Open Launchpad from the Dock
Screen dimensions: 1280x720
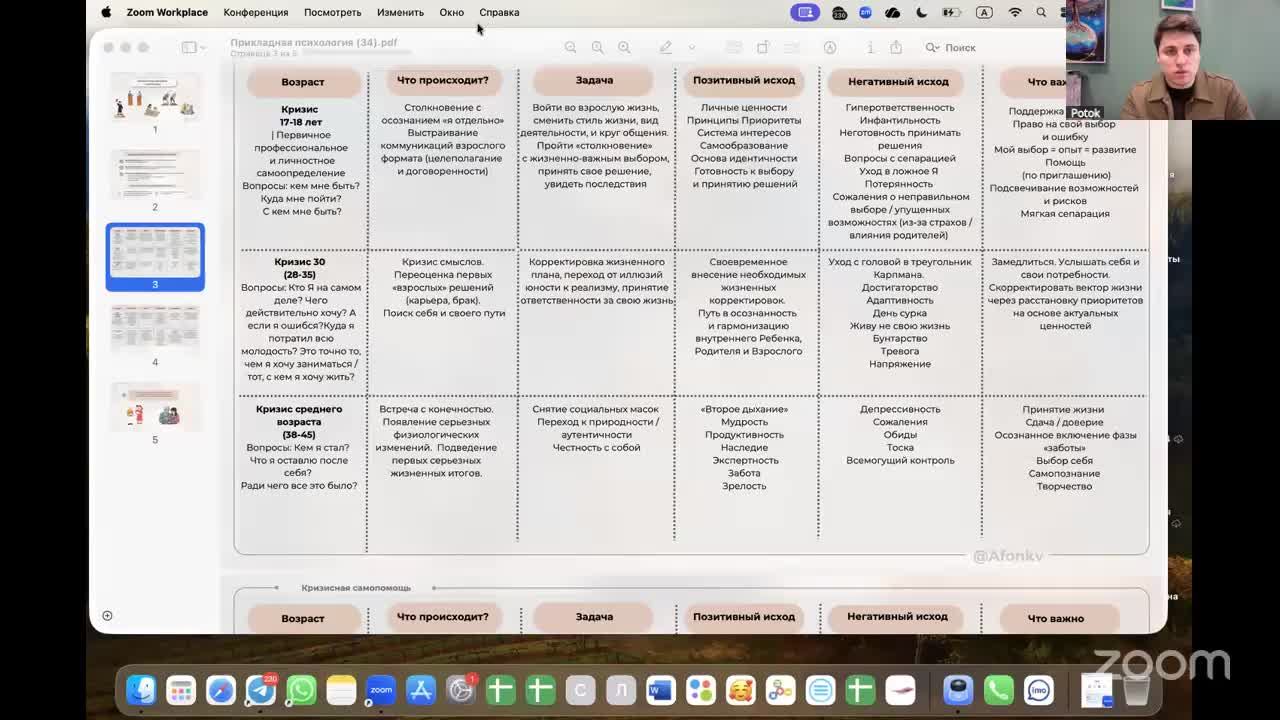181,690
